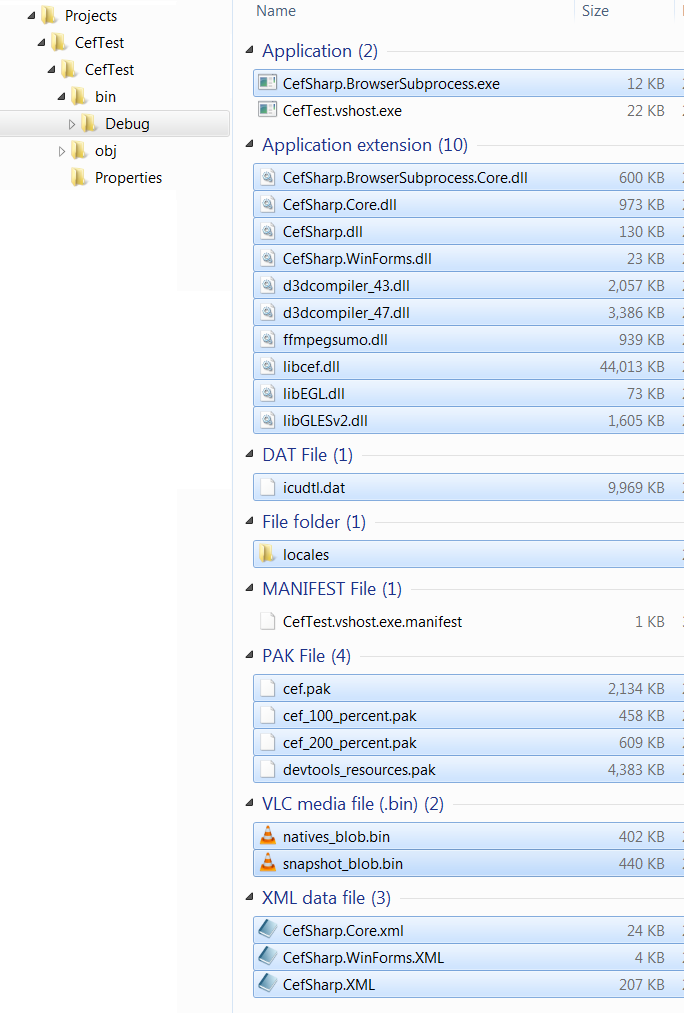The image size is (684, 1013).
Task: Select the Projects folder label in tree
Action: 91,16
